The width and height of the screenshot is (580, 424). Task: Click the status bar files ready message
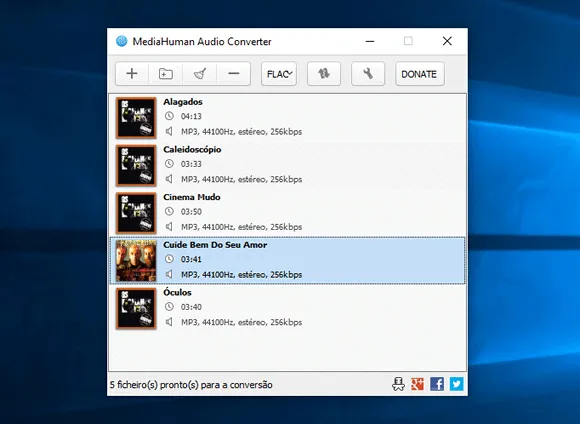pyautogui.click(x=191, y=385)
